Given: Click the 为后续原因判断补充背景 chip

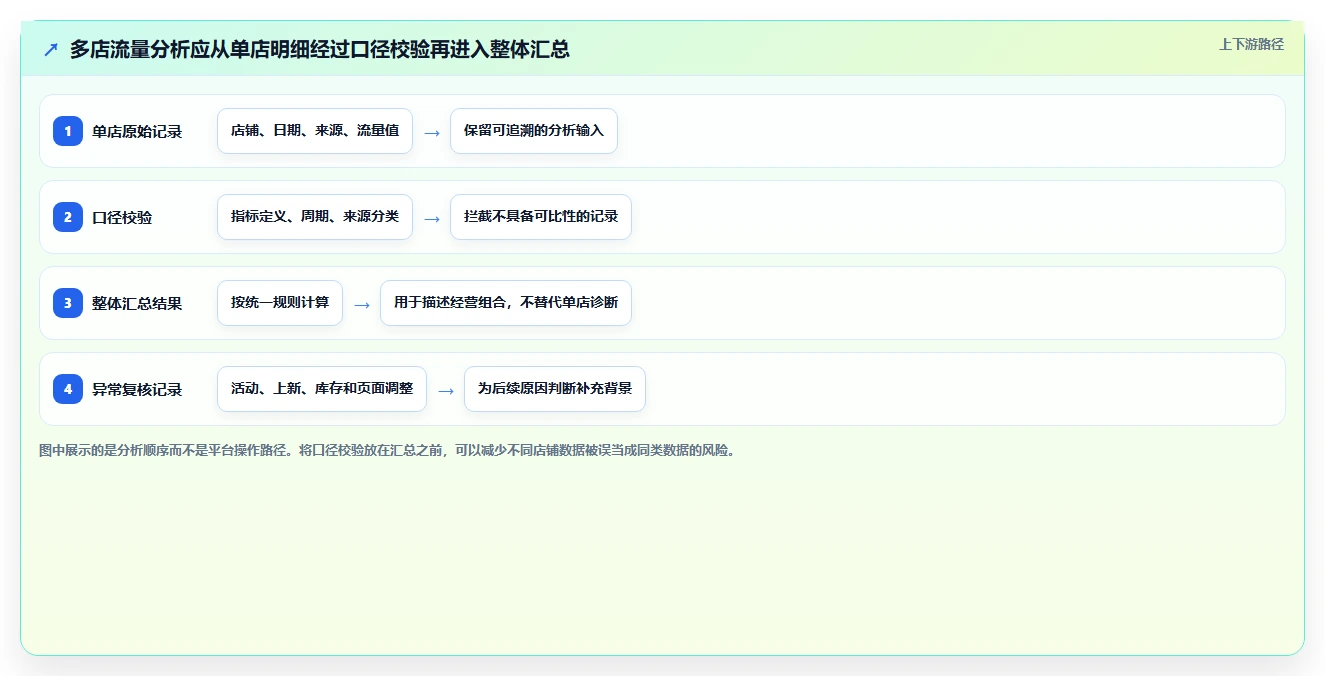Looking at the screenshot, I should tap(555, 389).
